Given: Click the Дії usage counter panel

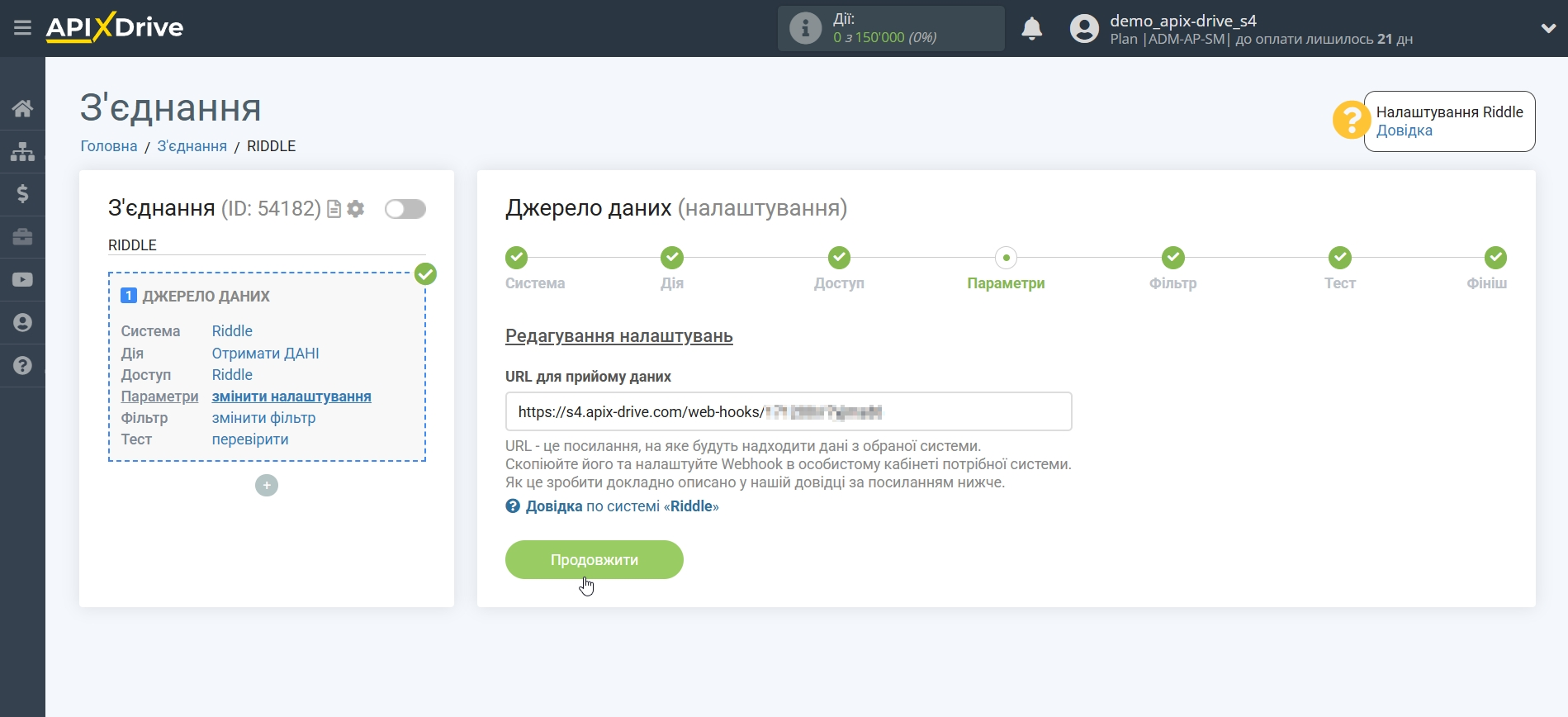Looking at the screenshot, I should (x=891, y=28).
